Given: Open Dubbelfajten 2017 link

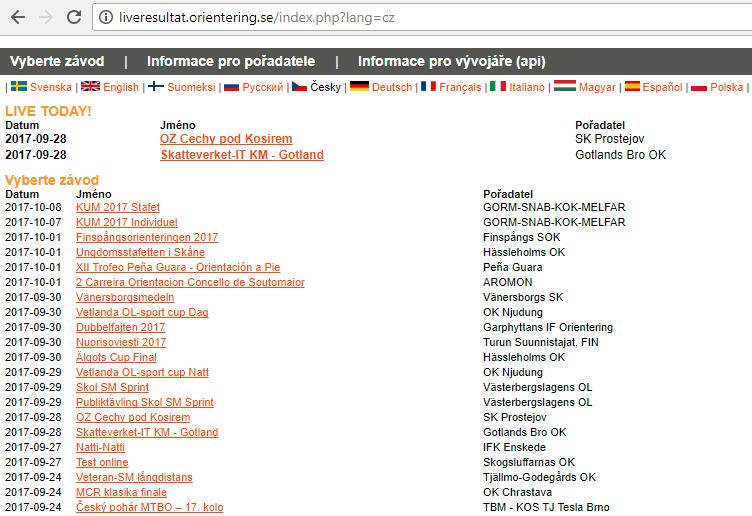Looking at the screenshot, I should pos(120,327).
